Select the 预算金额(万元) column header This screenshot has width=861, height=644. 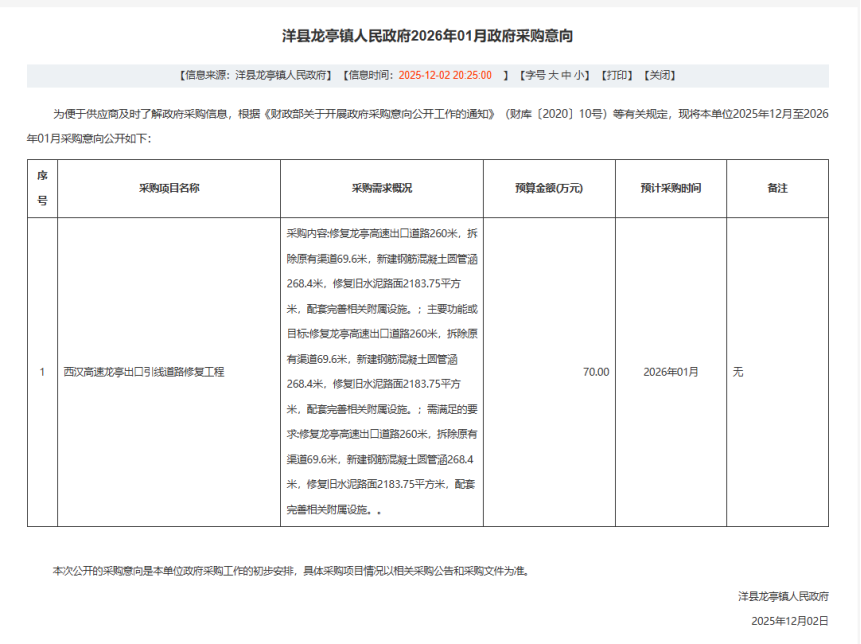548,187
